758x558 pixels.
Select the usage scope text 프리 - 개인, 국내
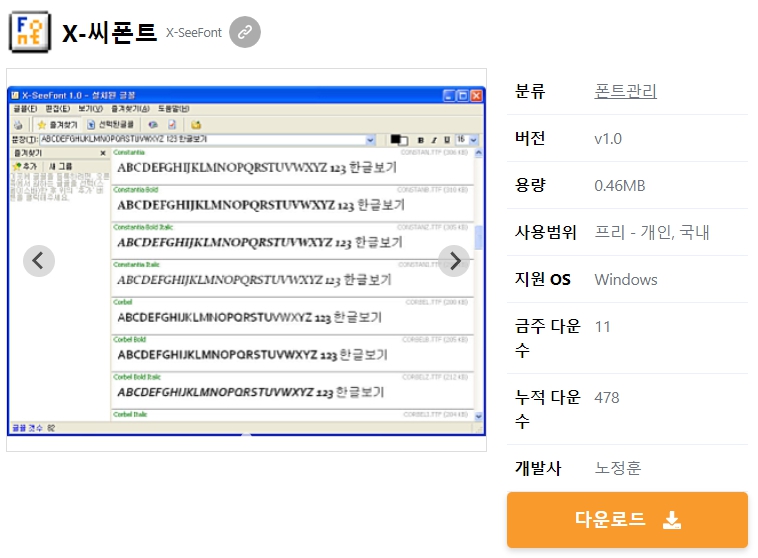tap(652, 233)
